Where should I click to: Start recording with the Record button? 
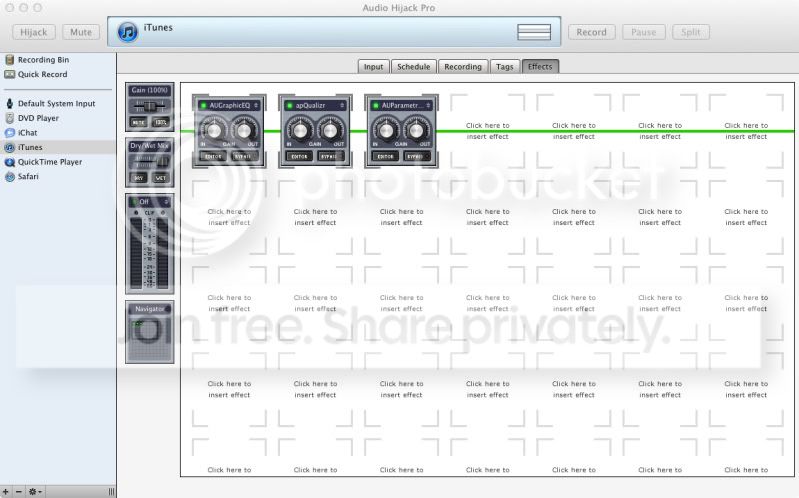592,32
